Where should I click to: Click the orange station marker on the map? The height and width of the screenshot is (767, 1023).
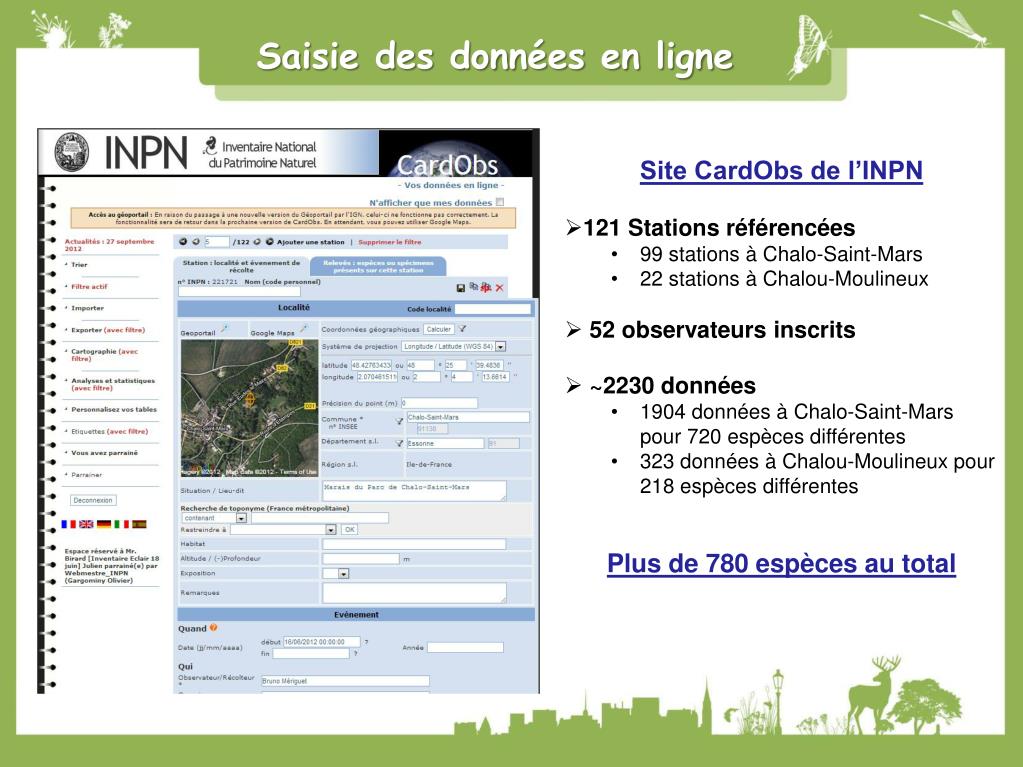click(x=249, y=399)
